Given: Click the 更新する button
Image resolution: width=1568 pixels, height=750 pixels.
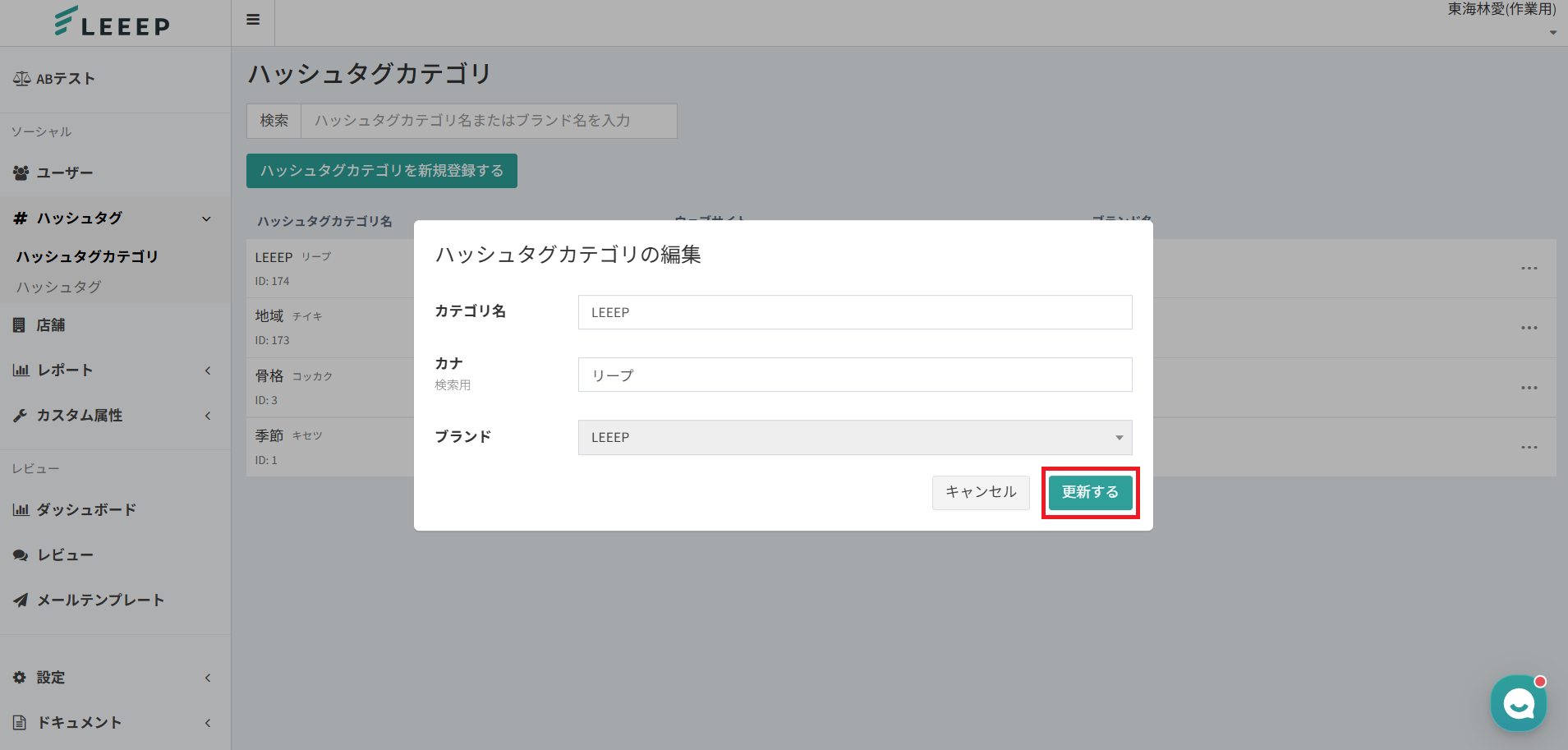Looking at the screenshot, I should click(x=1090, y=493).
